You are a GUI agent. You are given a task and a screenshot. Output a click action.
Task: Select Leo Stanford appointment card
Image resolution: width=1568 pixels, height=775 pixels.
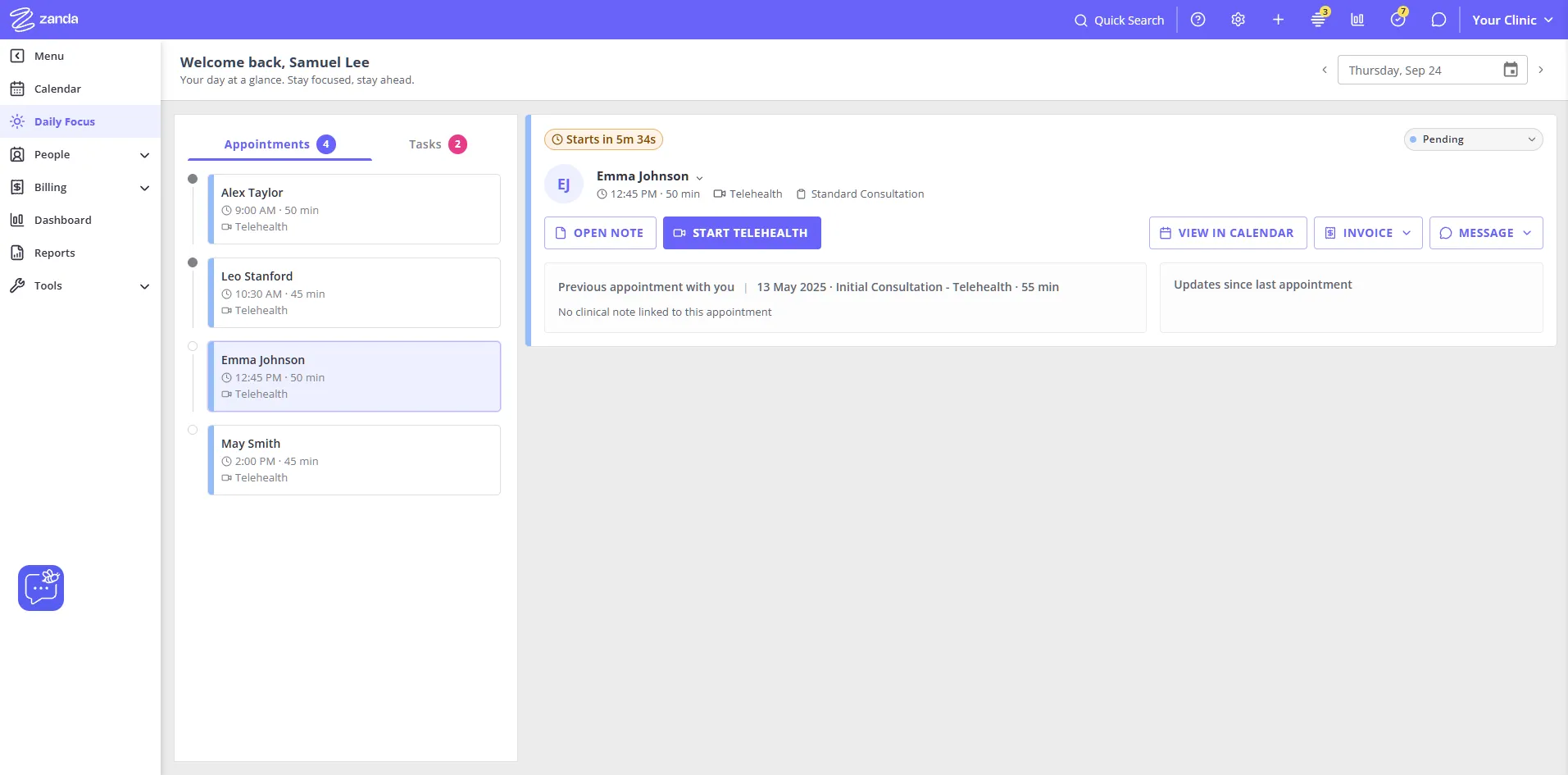354,293
